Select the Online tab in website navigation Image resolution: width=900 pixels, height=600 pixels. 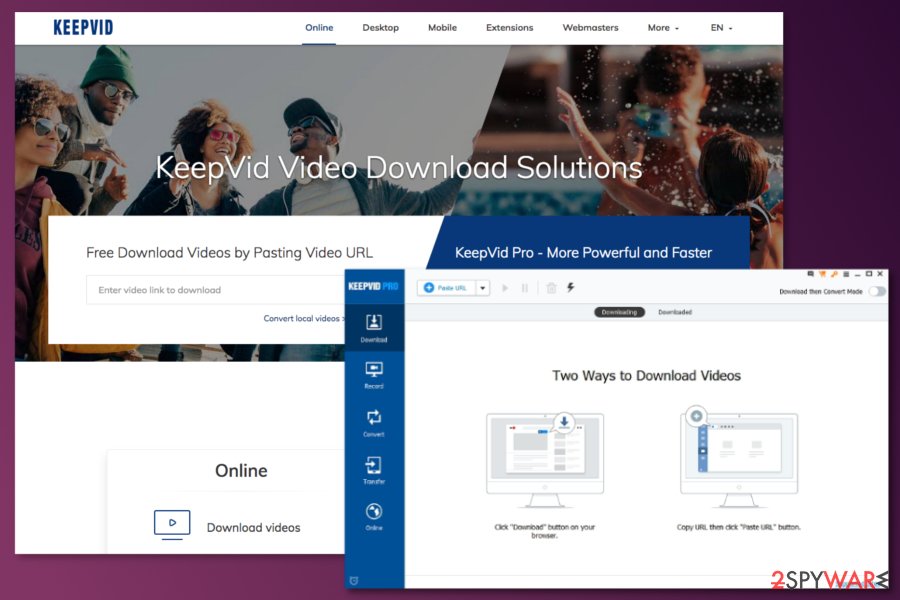[319, 28]
